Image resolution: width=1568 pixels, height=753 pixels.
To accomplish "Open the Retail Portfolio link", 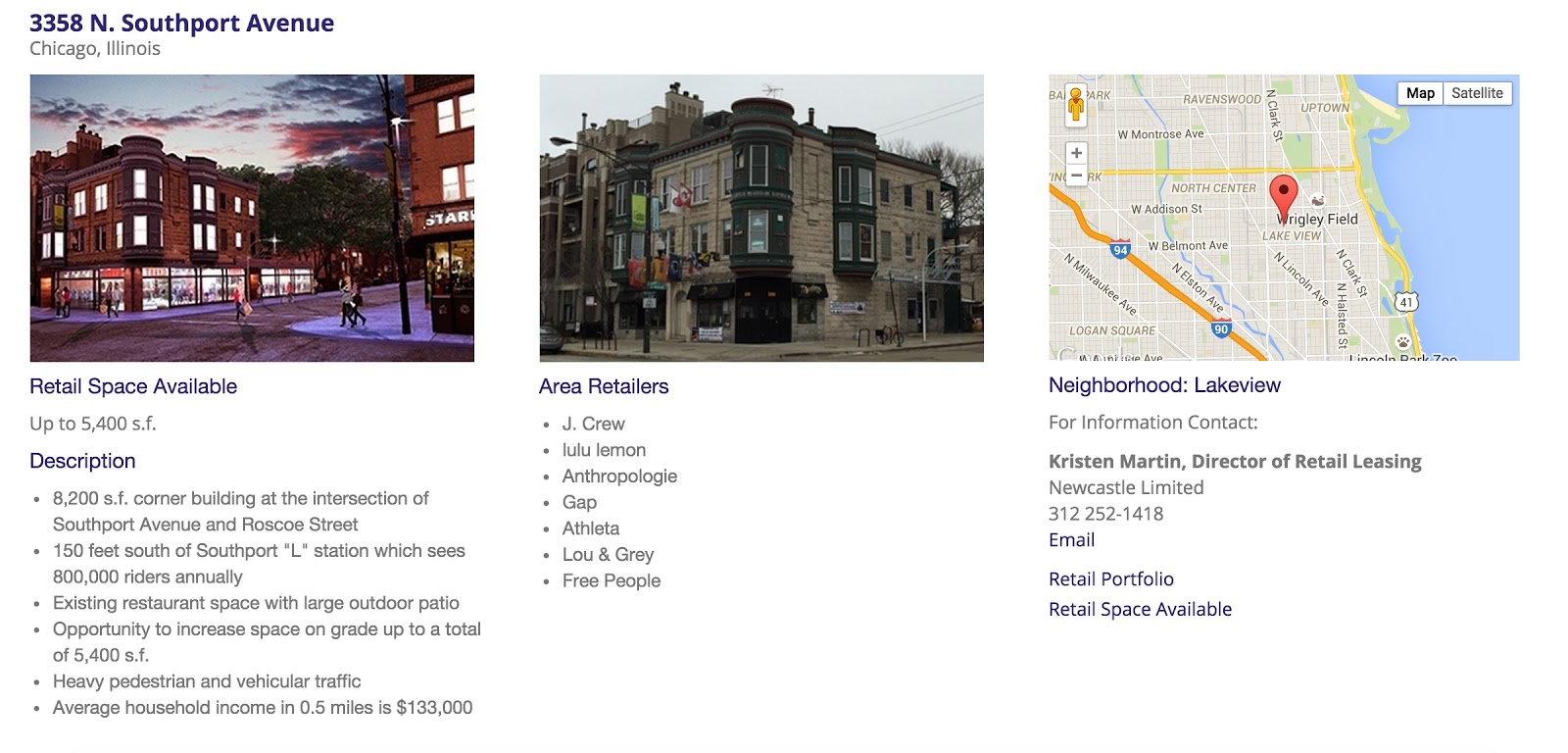I will [x=1110, y=579].
